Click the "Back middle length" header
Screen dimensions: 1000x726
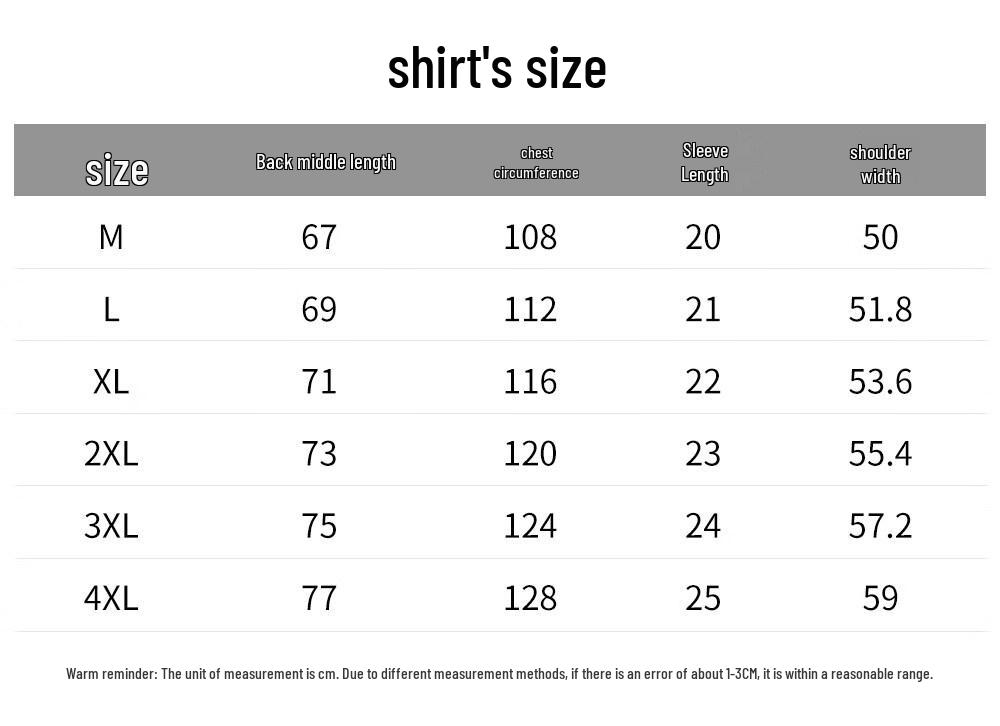(326, 162)
